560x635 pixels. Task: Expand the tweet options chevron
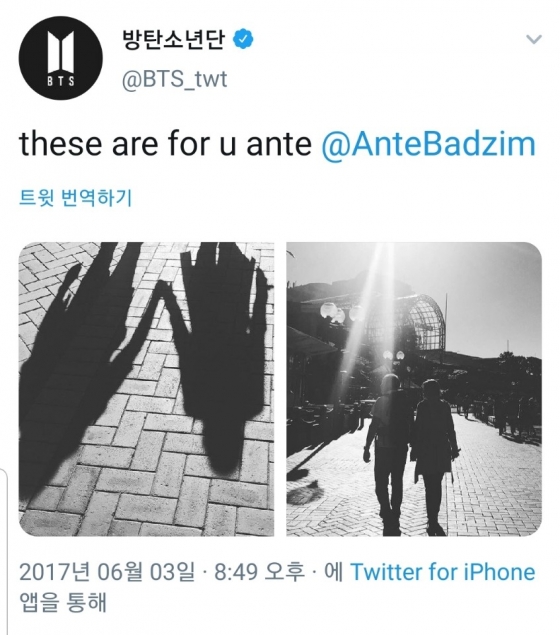pos(534,39)
